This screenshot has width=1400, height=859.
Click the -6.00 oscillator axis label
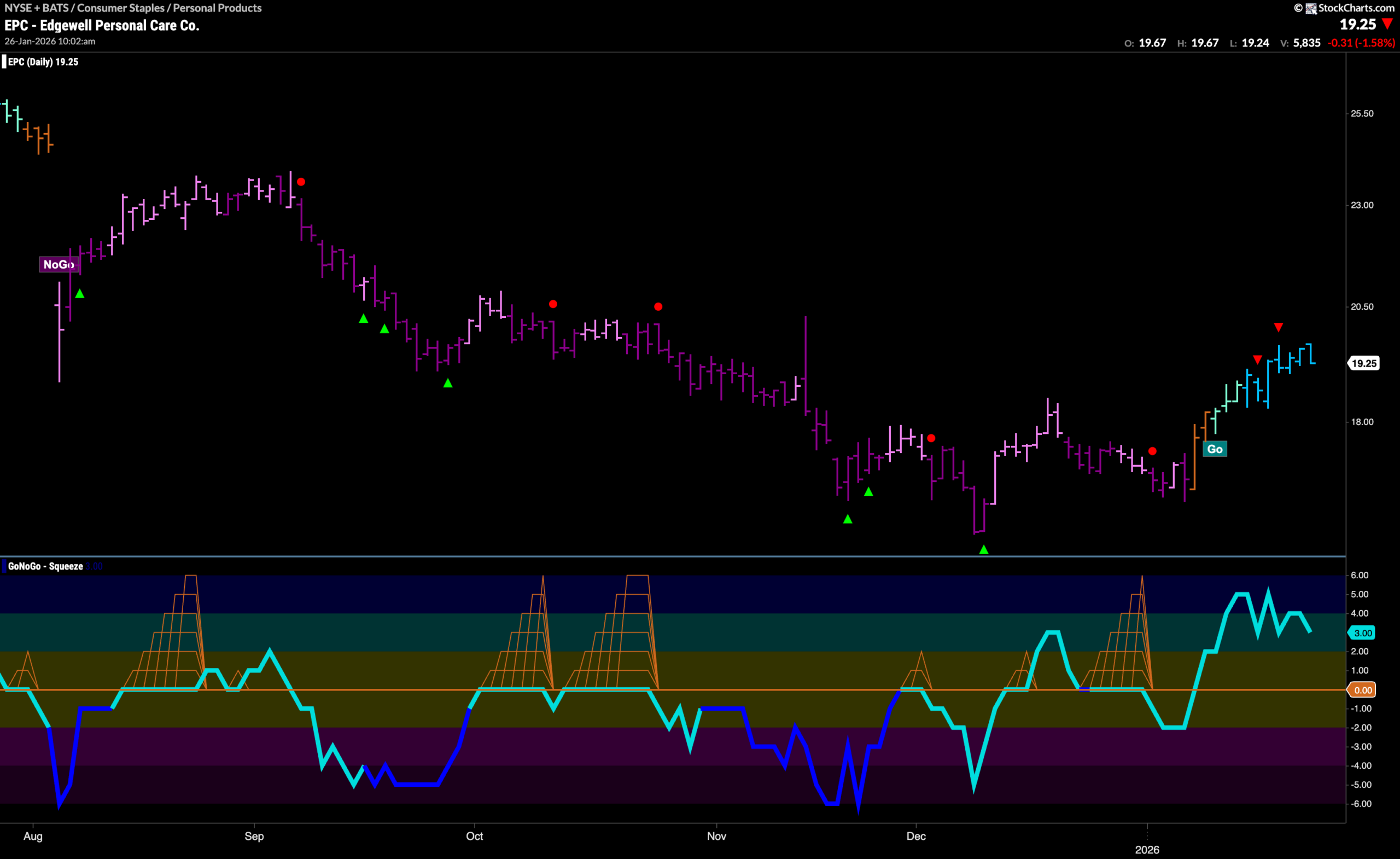point(1361,804)
